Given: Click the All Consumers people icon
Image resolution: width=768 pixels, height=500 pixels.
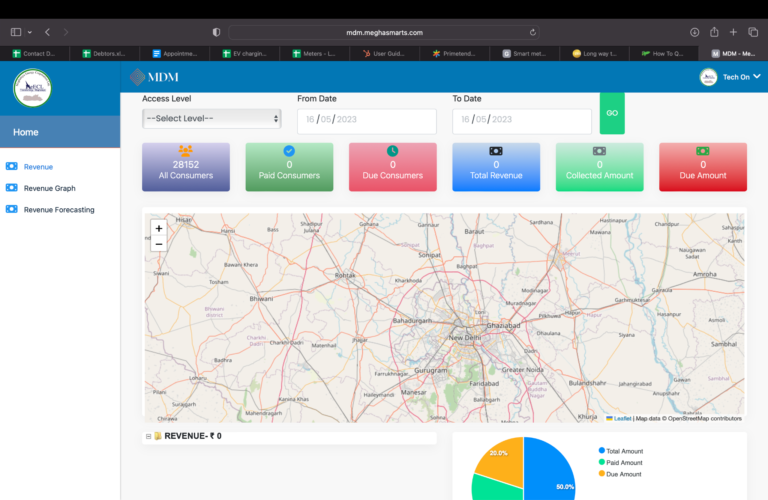Looking at the screenshot, I should click(x=185, y=150).
